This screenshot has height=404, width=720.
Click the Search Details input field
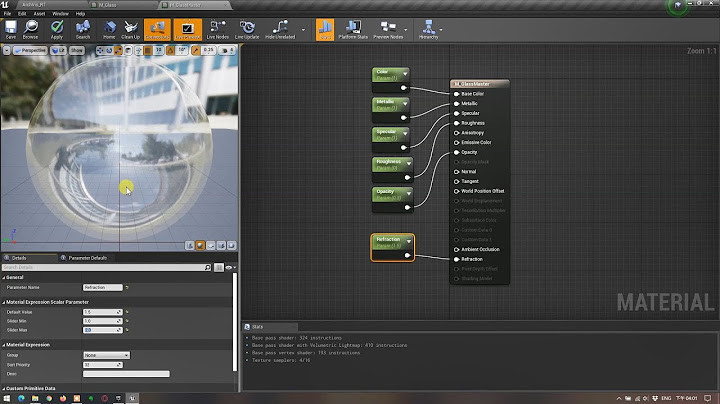[x=107, y=267]
